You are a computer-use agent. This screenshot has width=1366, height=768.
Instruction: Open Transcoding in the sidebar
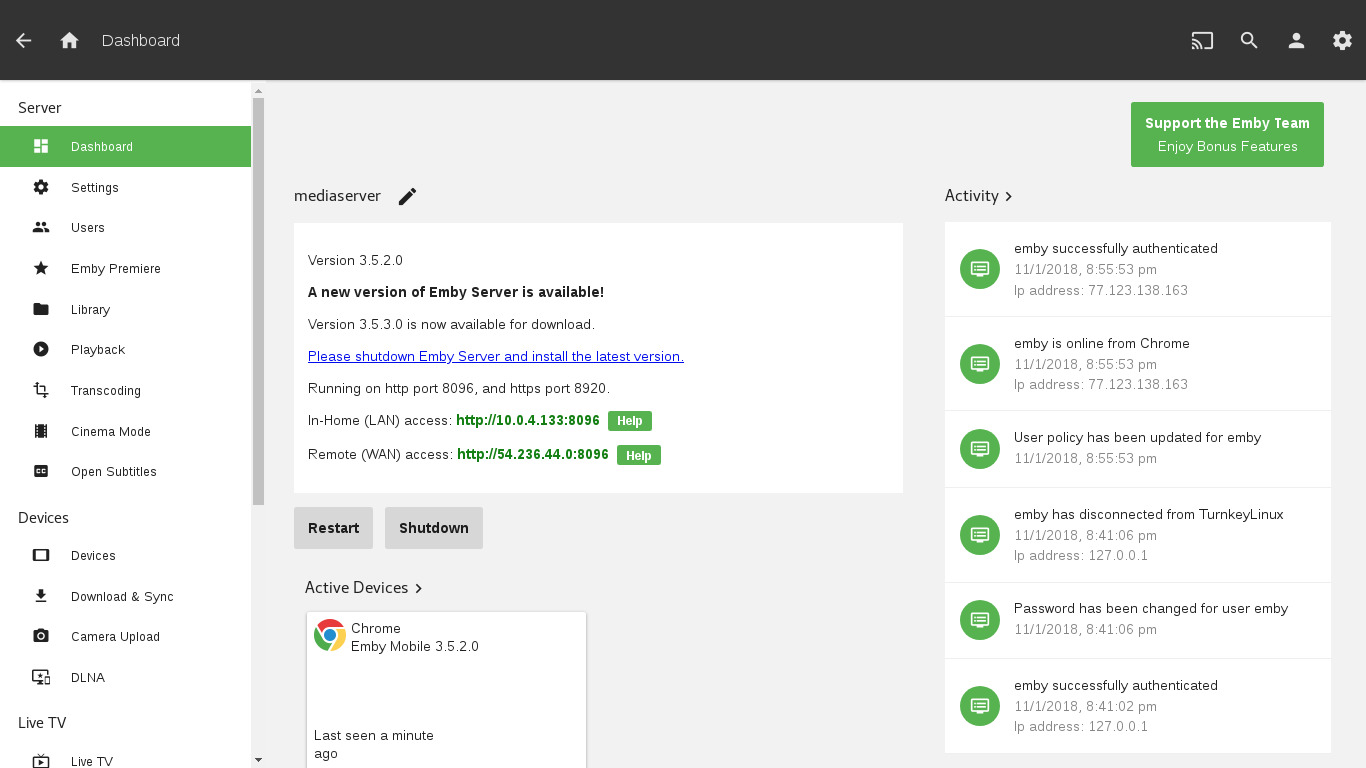pos(105,391)
